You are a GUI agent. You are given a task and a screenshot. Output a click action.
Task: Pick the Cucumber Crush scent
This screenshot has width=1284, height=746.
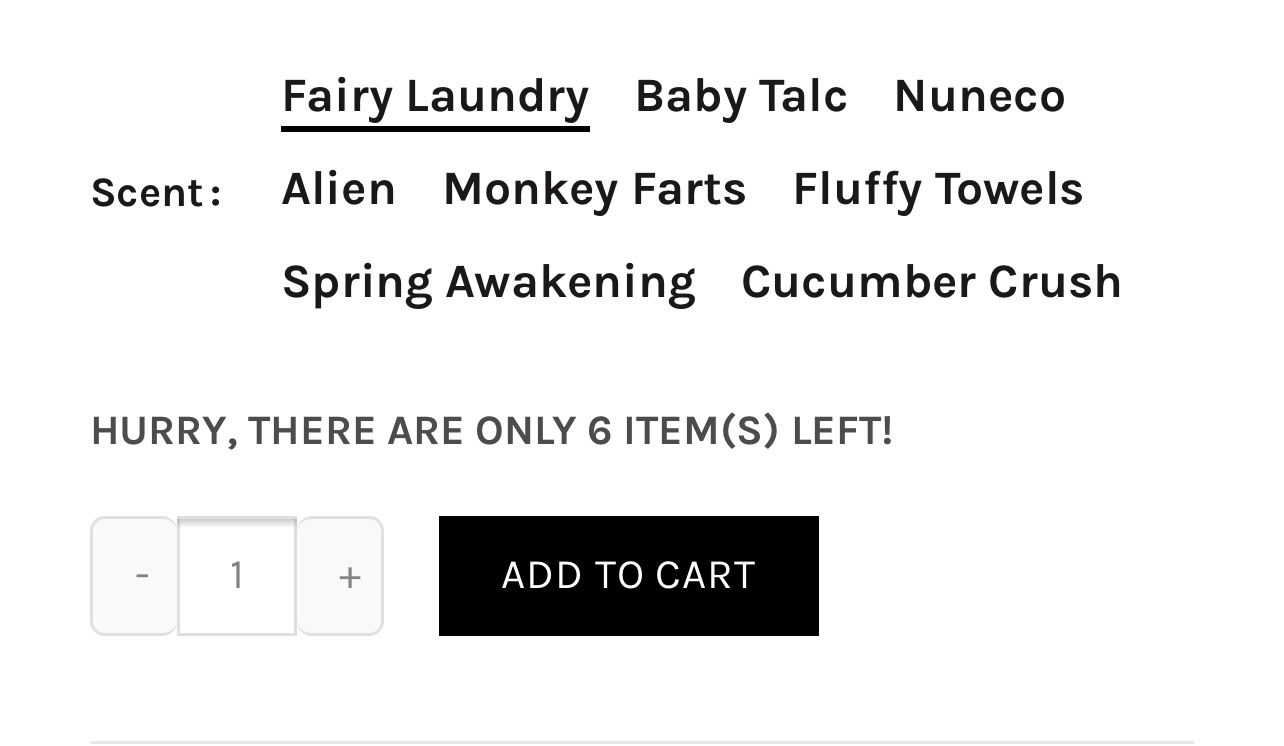[931, 282]
